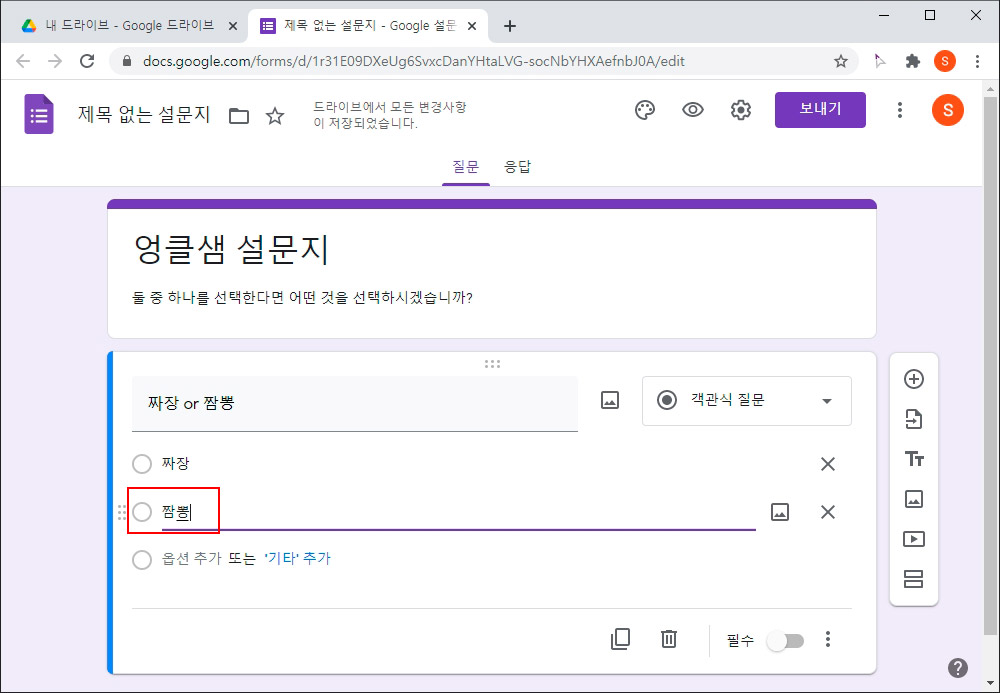
Task: Open the 객관식 질문 question type dropdown
Action: click(746, 400)
